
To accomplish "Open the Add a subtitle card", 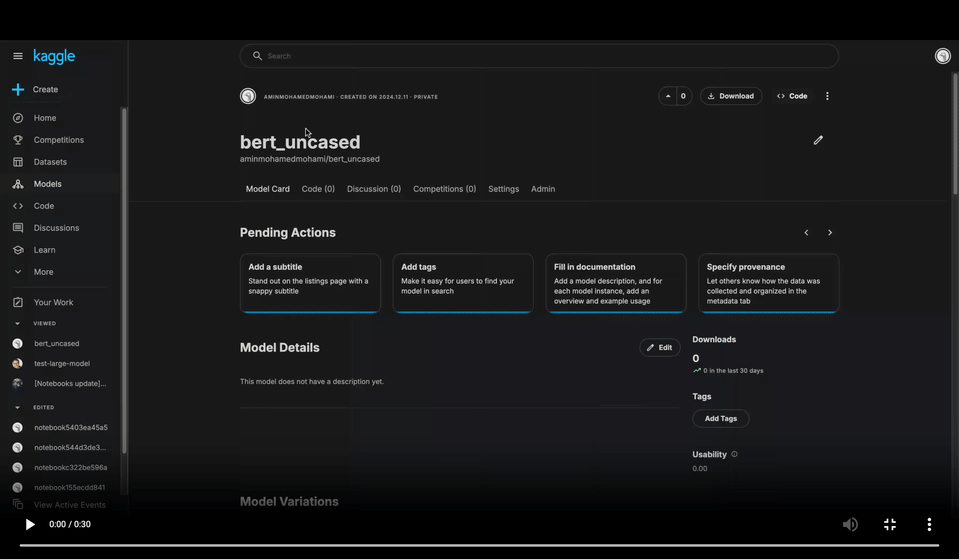I will coord(310,283).
